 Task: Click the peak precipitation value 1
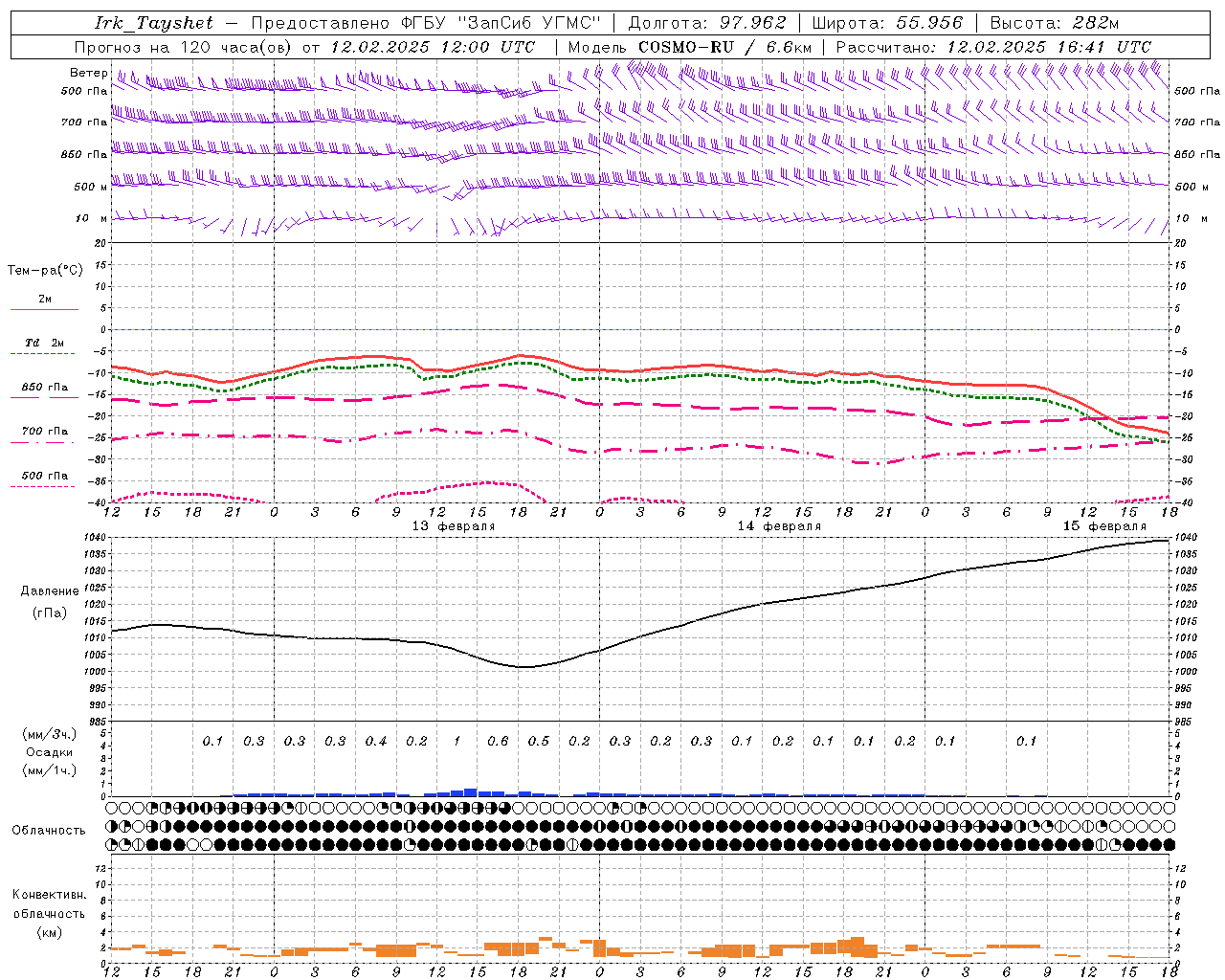(457, 741)
